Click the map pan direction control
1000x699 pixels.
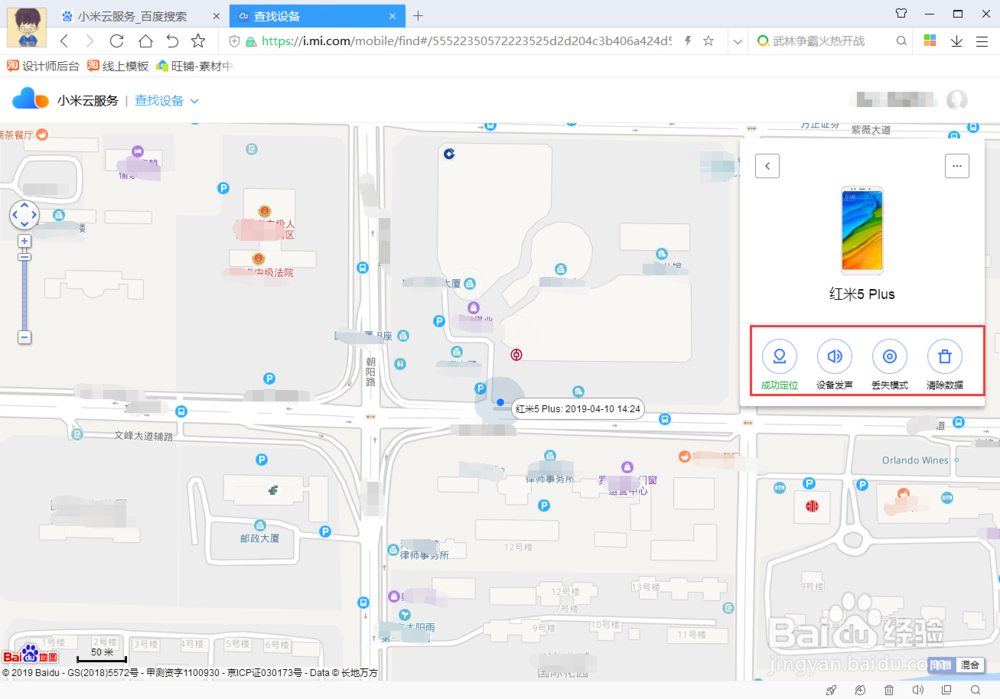click(x=24, y=215)
